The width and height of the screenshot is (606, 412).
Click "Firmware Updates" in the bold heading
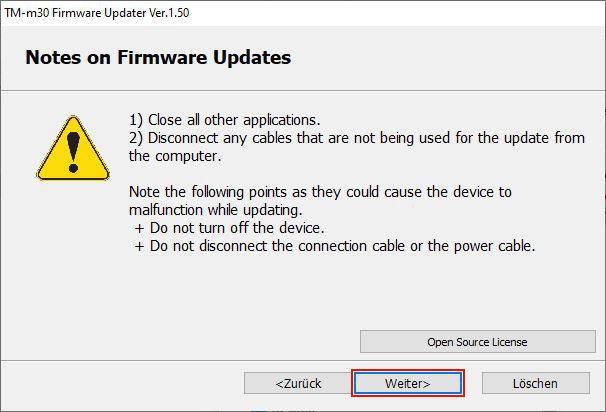coord(210,58)
